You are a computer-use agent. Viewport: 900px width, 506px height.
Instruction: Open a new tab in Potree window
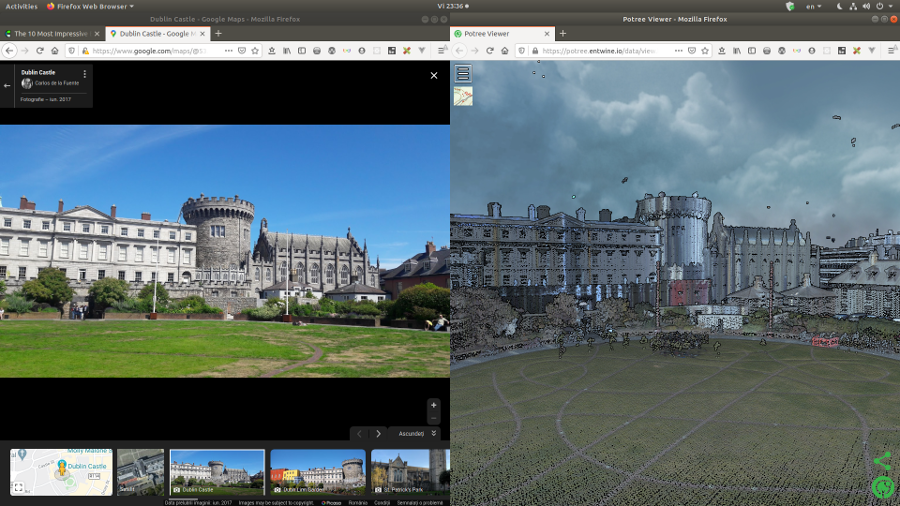tap(562, 34)
